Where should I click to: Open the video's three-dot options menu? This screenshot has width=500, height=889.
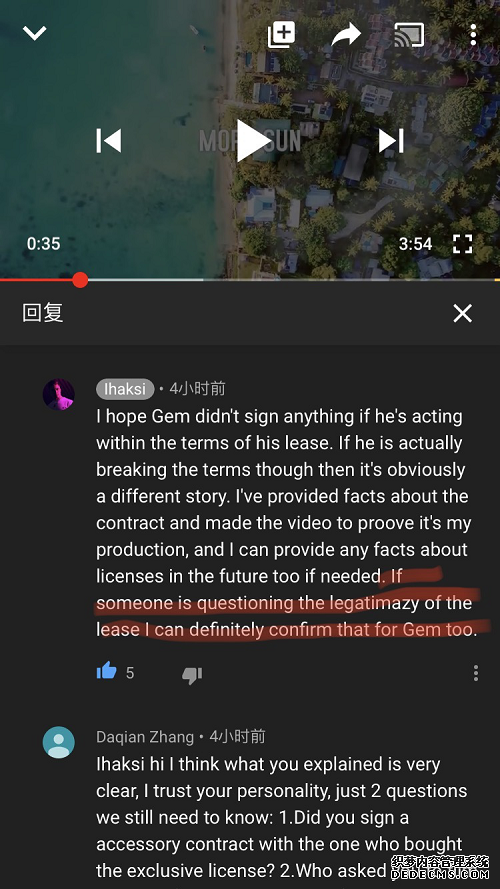(x=473, y=35)
